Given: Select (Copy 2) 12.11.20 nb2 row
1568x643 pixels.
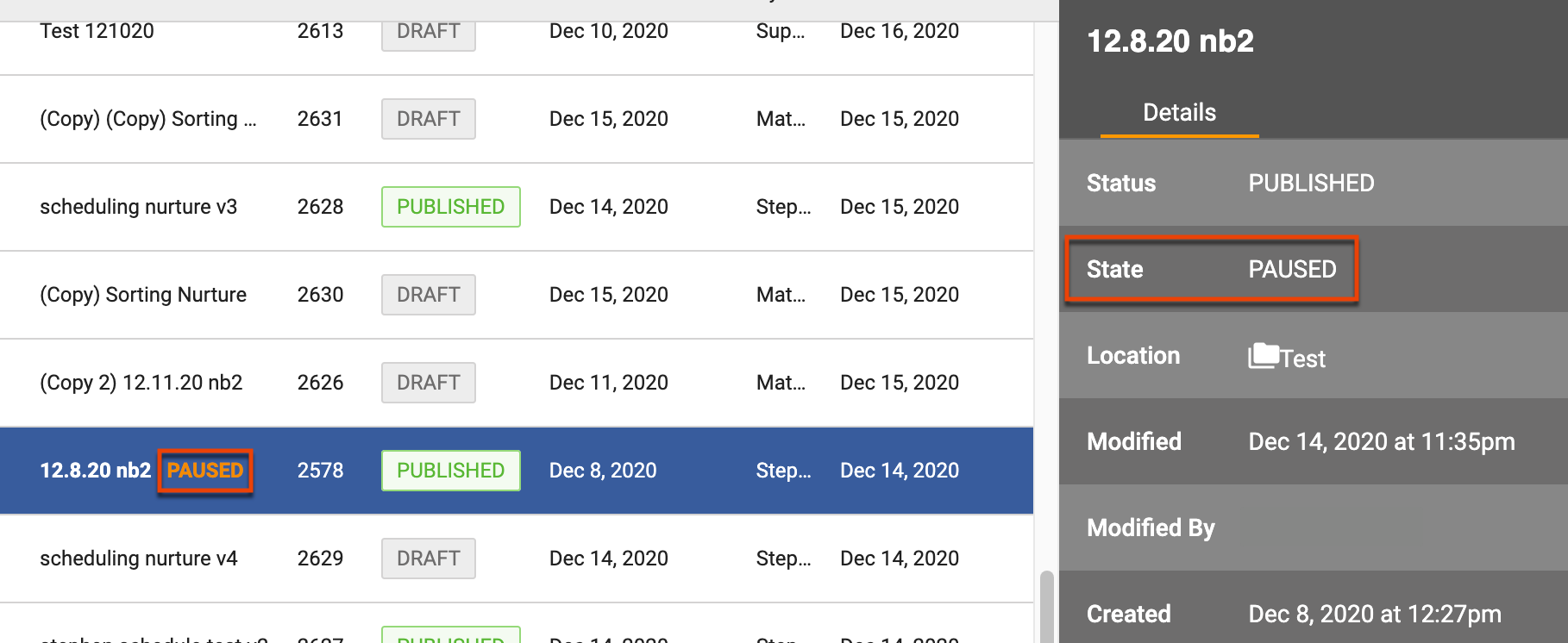Looking at the screenshot, I should [x=141, y=383].
